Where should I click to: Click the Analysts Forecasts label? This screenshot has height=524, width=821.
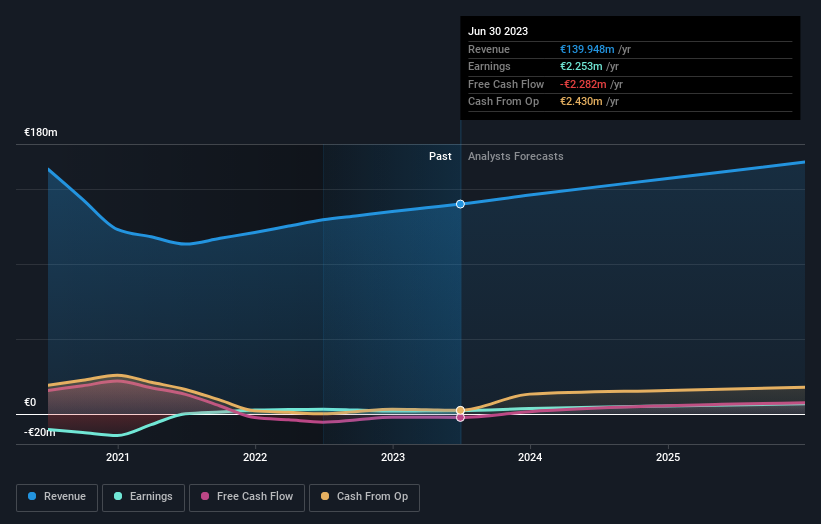tap(516, 157)
